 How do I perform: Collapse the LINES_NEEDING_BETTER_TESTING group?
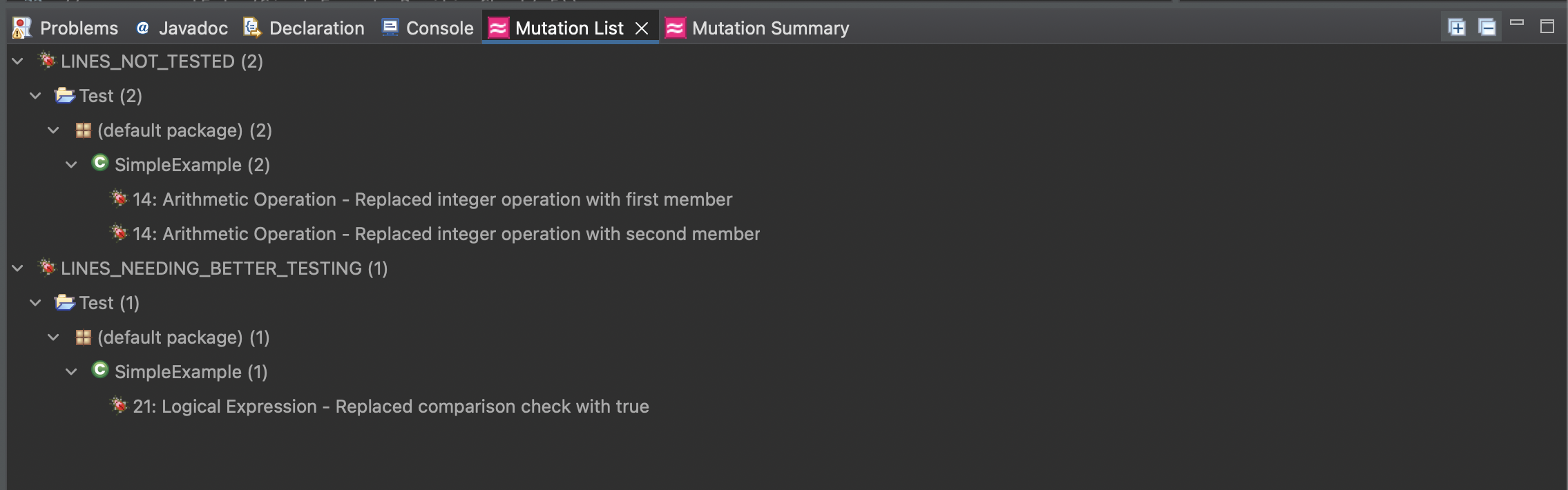pos(18,268)
